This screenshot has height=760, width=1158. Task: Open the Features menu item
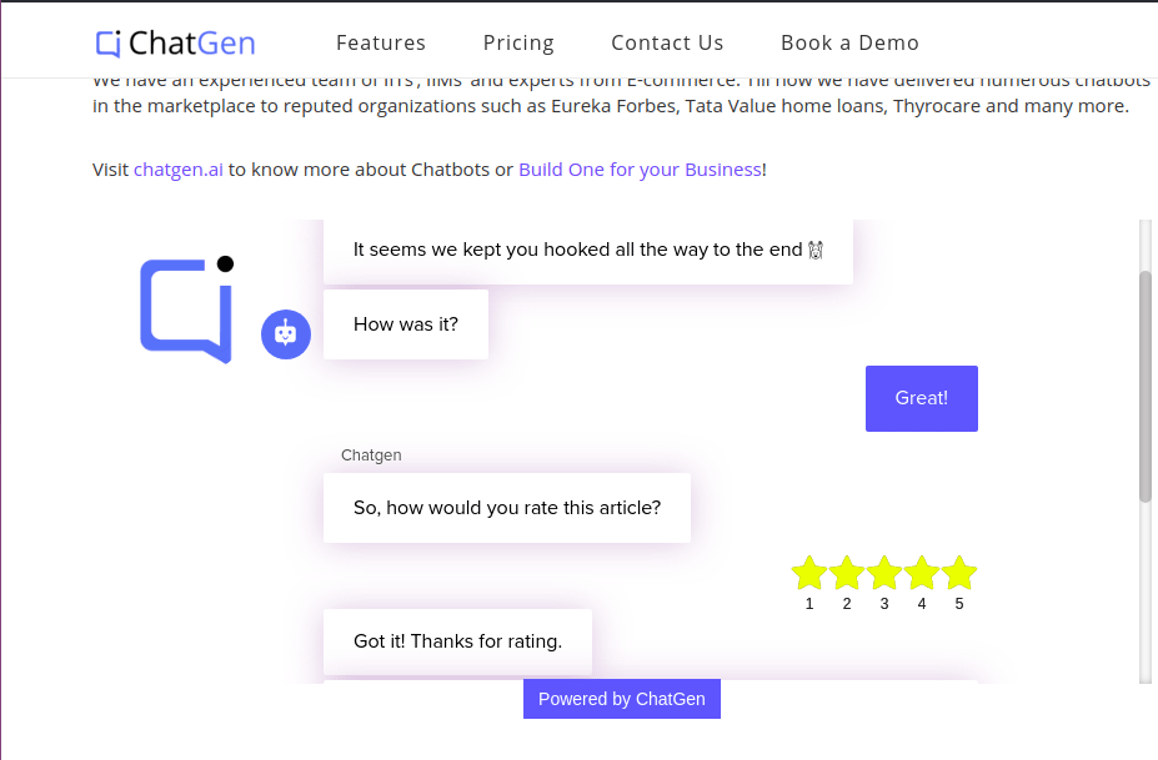tap(381, 43)
